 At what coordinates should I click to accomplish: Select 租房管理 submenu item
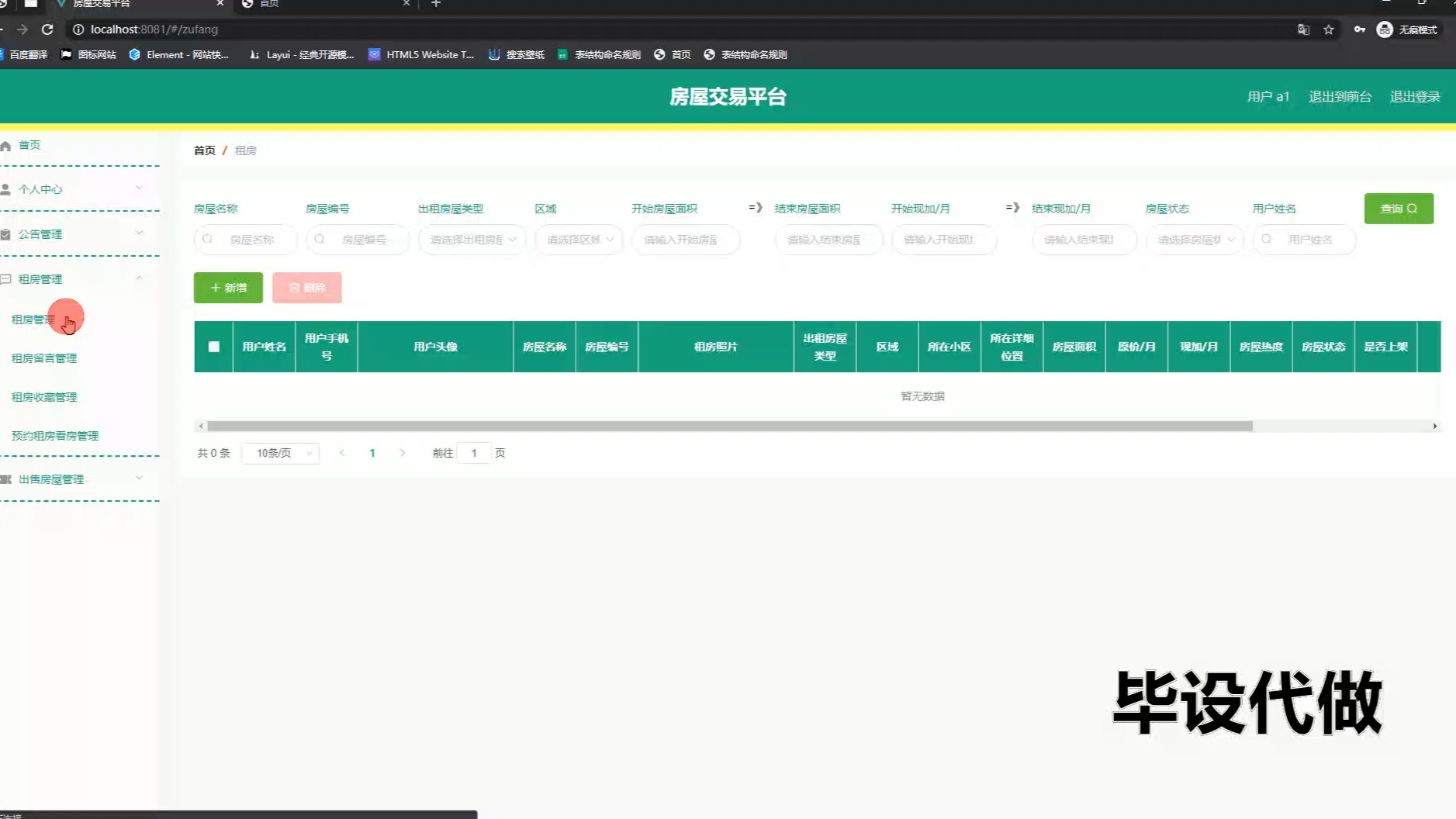pos(33,320)
